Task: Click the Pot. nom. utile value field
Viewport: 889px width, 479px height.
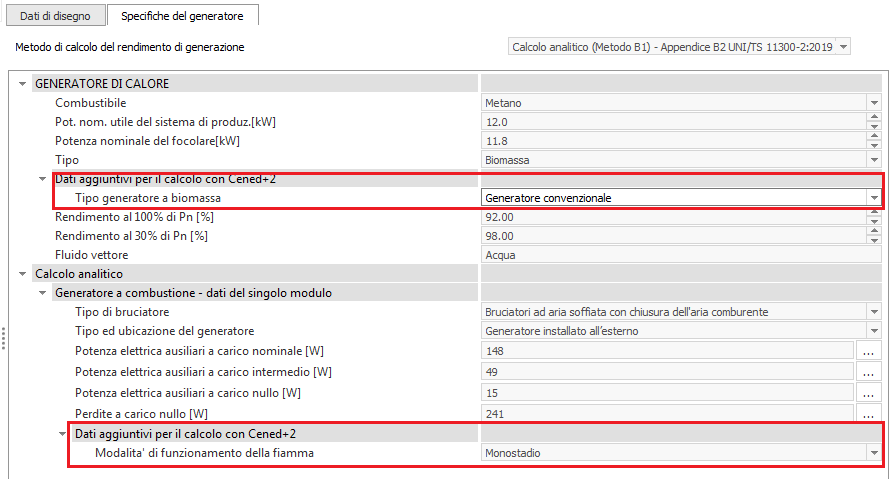Action: click(x=670, y=122)
